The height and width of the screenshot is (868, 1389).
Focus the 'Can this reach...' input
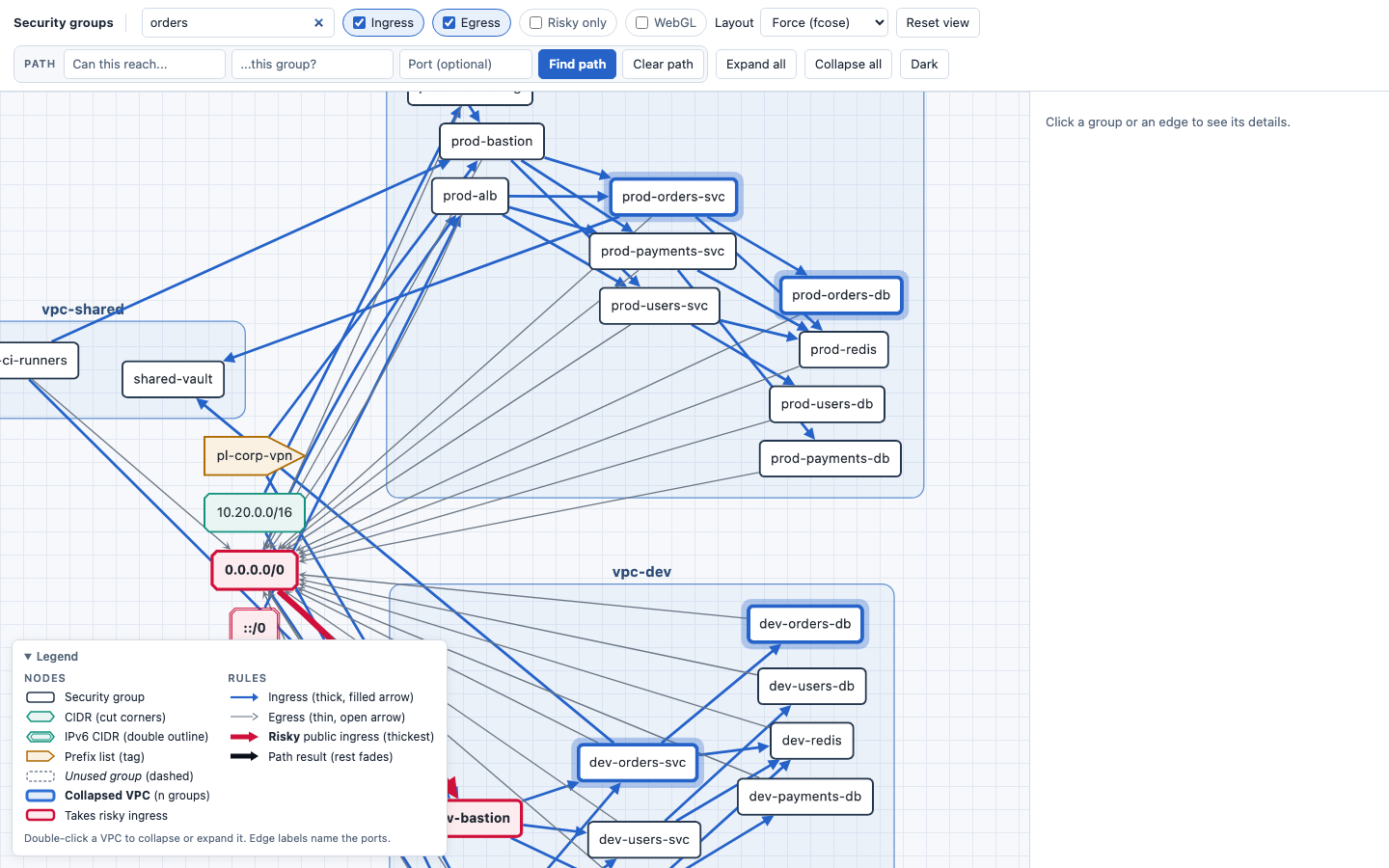(145, 65)
